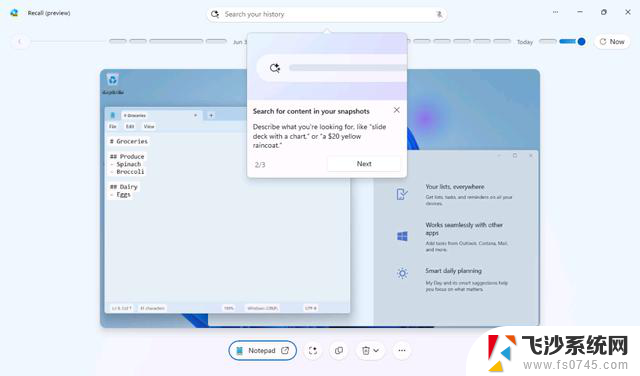Close the Groceries tab in Notepad
640x376 pixels.
pos(196,116)
